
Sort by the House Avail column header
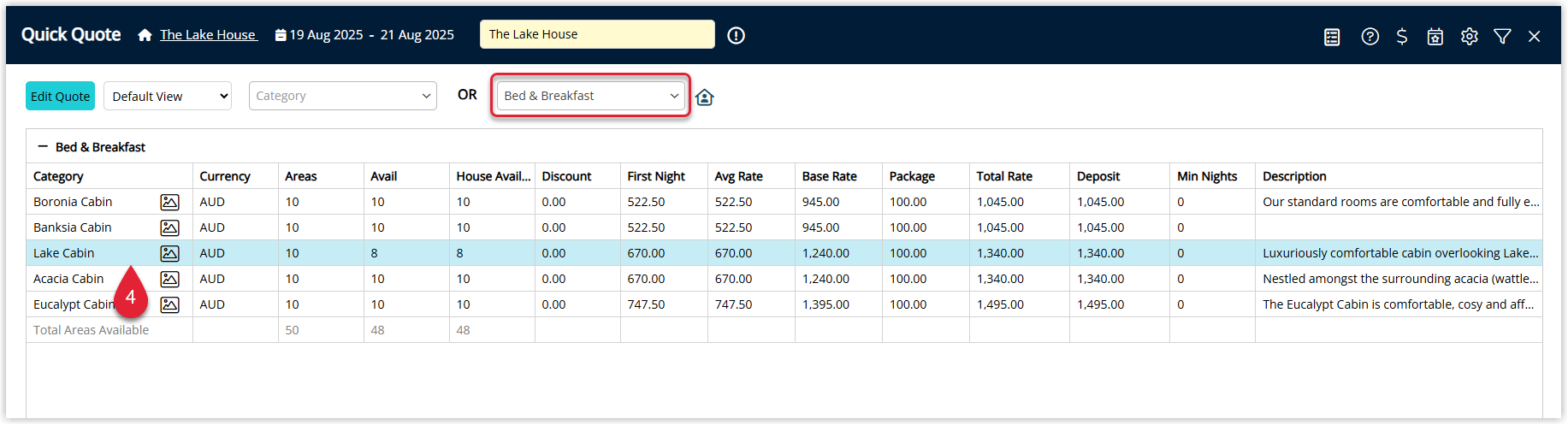494,176
